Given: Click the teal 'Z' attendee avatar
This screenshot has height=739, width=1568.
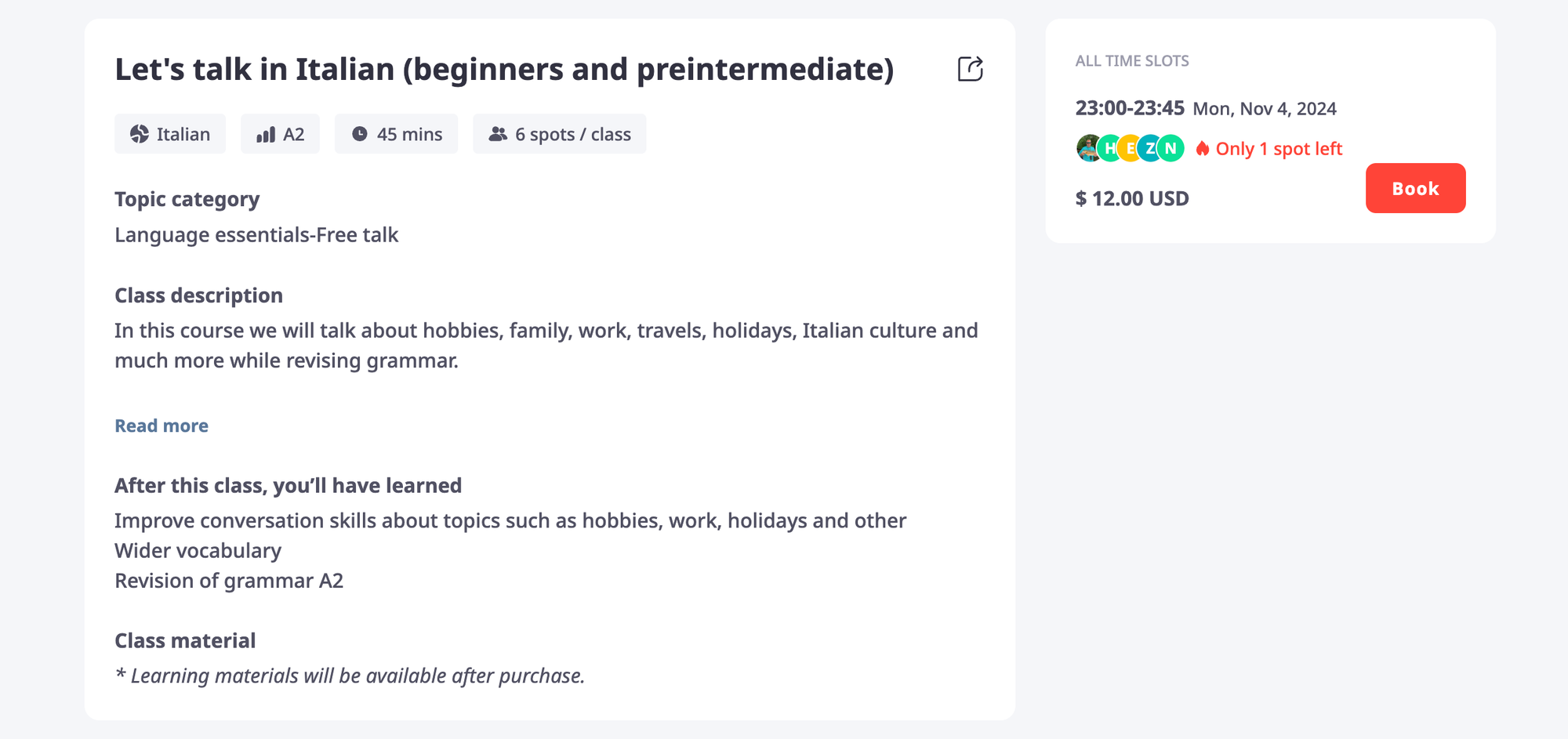Looking at the screenshot, I should (x=1149, y=148).
